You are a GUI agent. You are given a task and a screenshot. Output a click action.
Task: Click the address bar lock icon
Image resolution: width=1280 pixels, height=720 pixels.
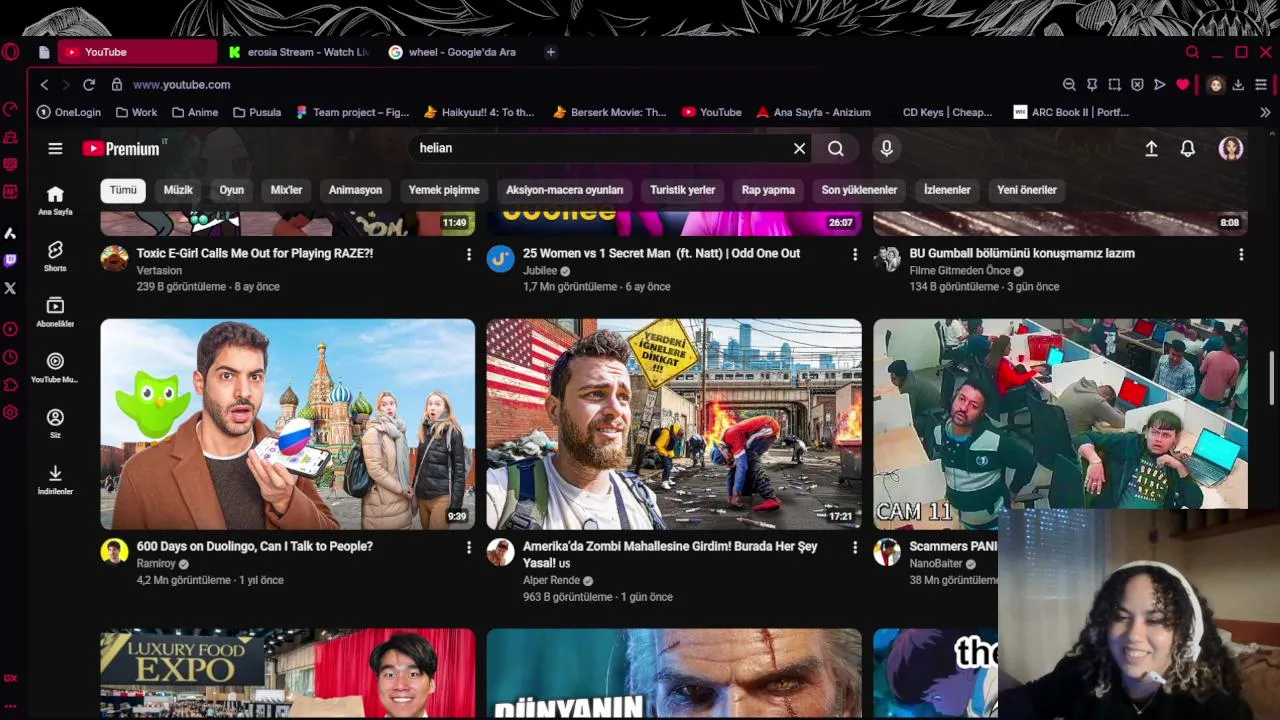(x=117, y=85)
